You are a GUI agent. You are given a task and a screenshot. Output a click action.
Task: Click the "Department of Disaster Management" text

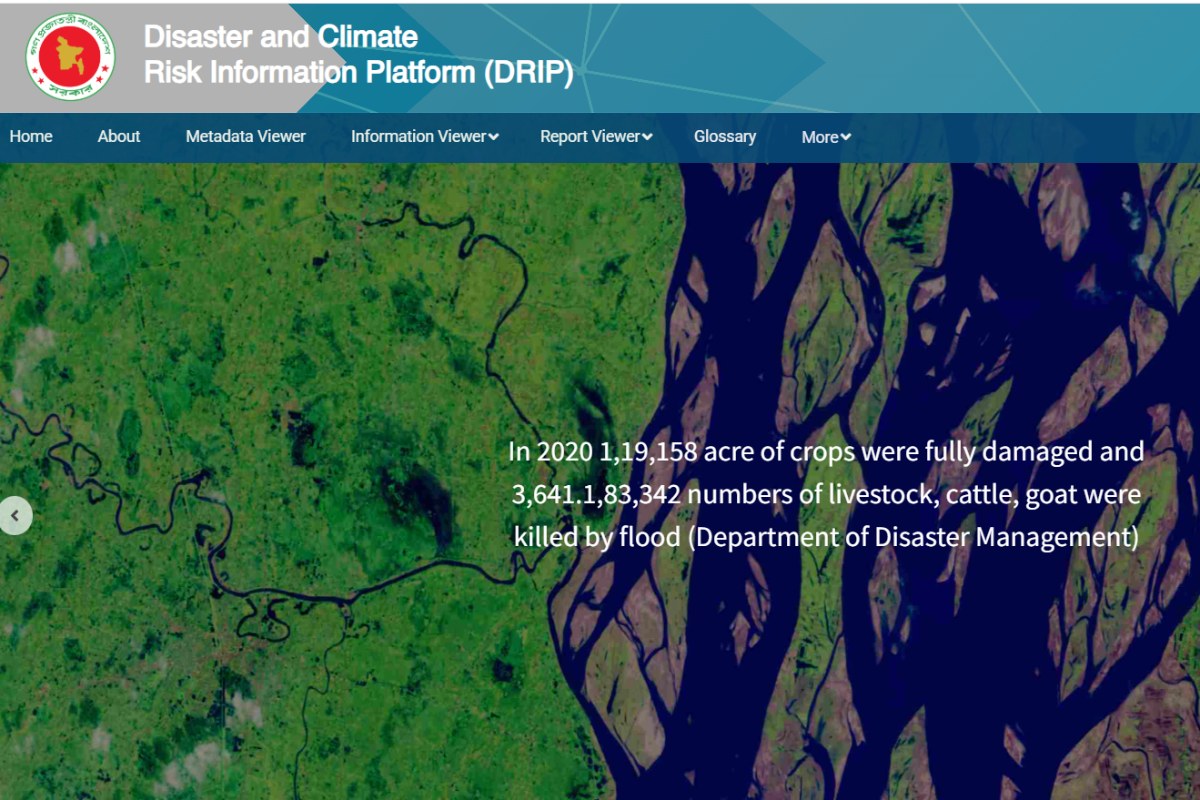[916, 537]
